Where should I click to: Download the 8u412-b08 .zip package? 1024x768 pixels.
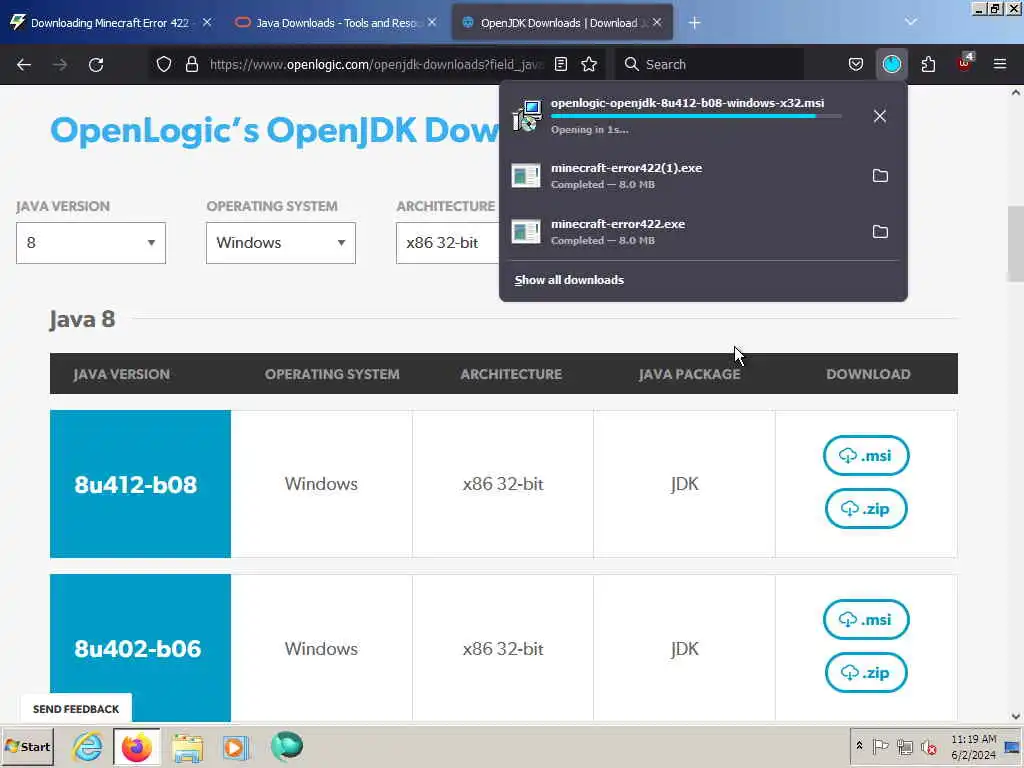(x=866, y=509)
